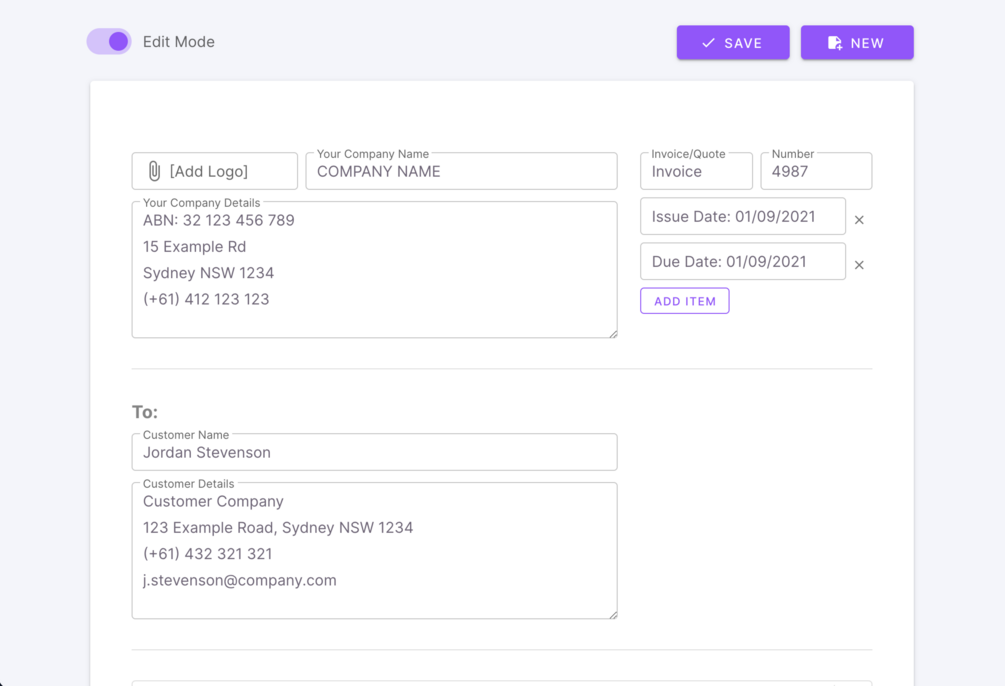The height and width of the screenshot is (686, 1005).
Task: Click the invoice Number field
Action: click(816, 172)
